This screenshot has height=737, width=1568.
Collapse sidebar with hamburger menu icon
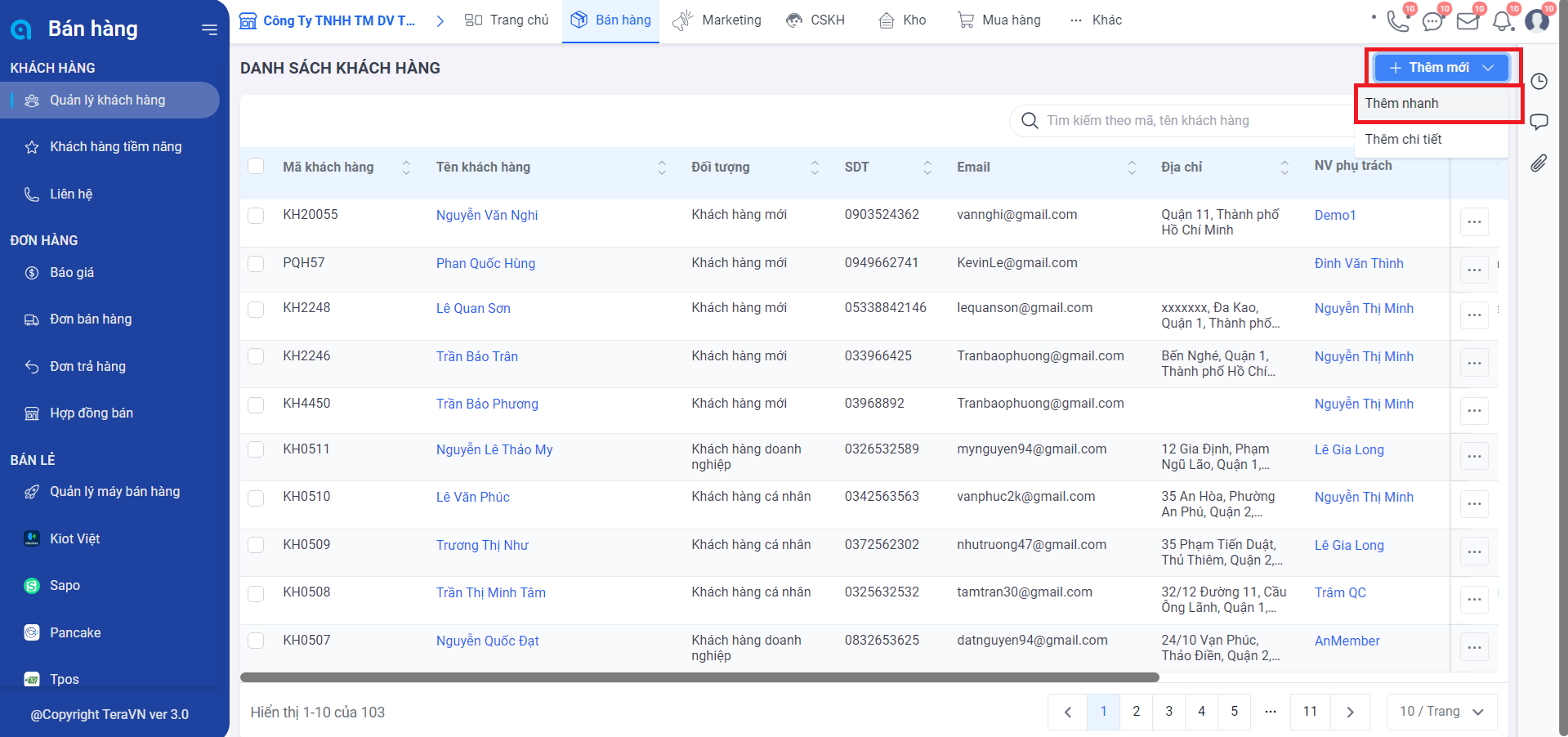[x=209, y=29]
